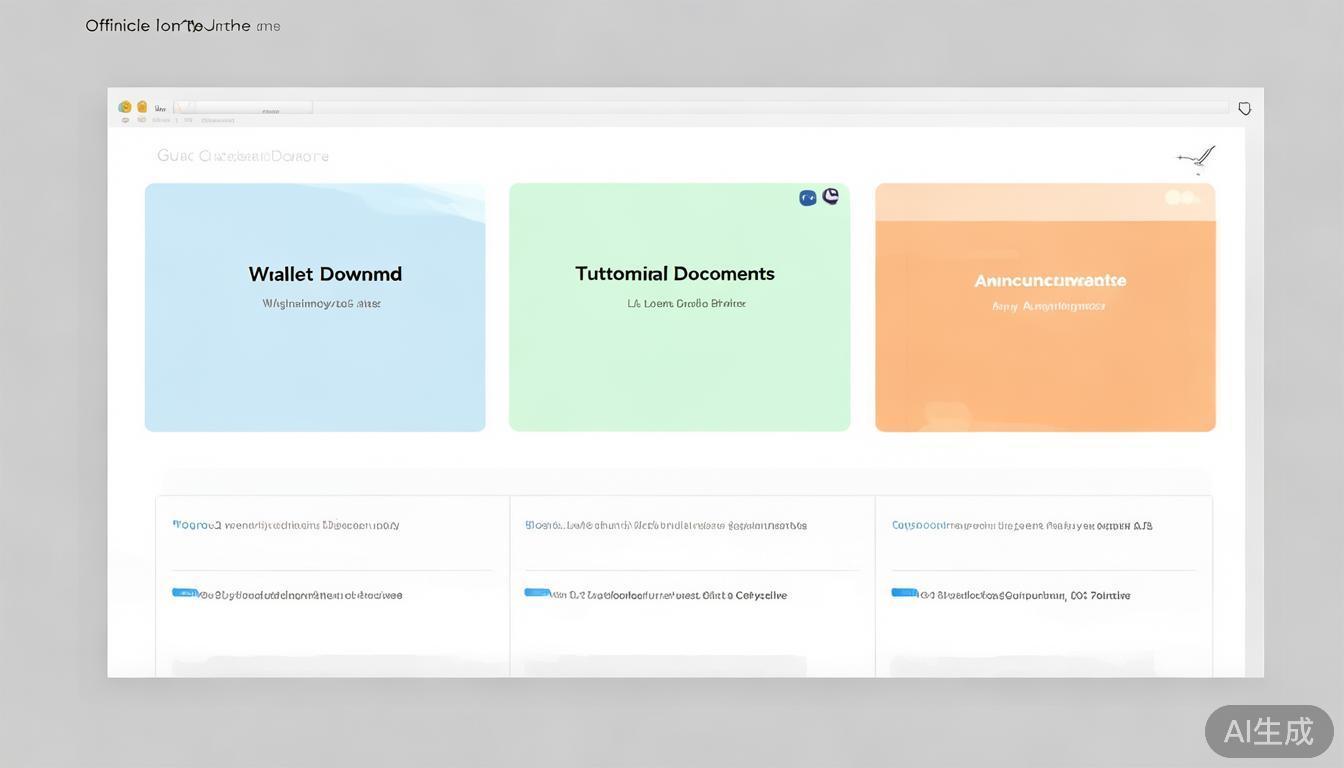
Task: Click the blue tag badge in middle column
Action: click(x=537, y=593)
